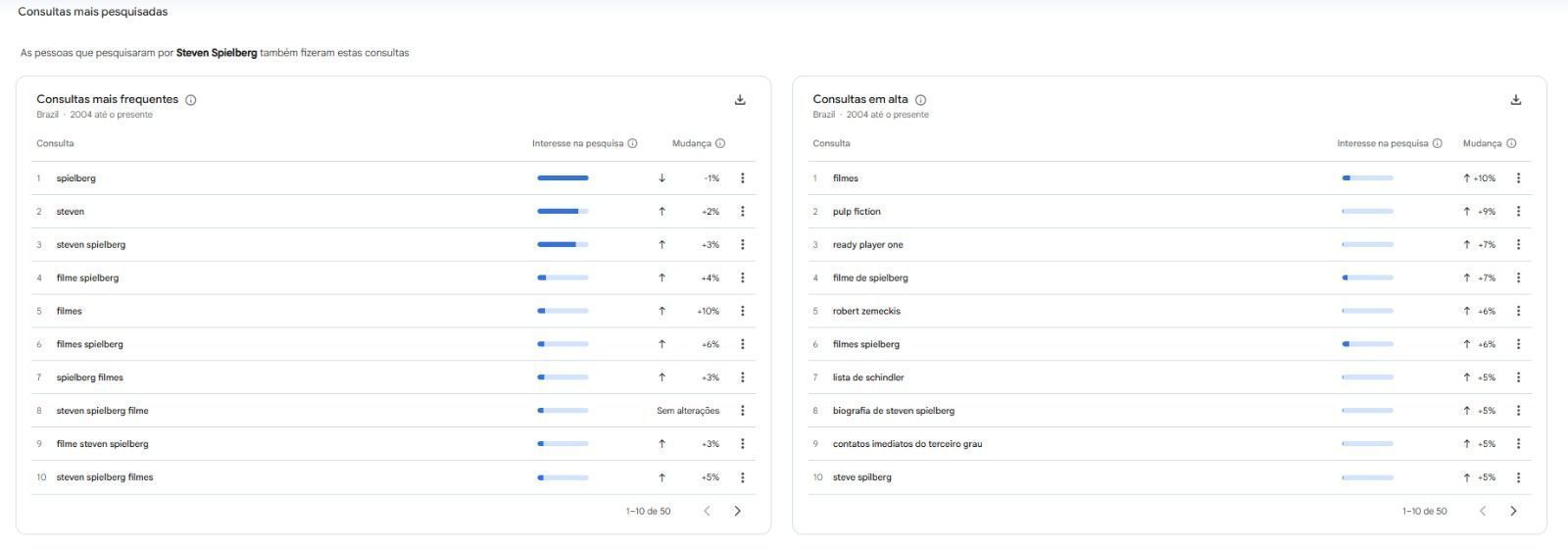The image size is (1568, 550).
Task: Open the ready player one query
Action: click(867, 245)
